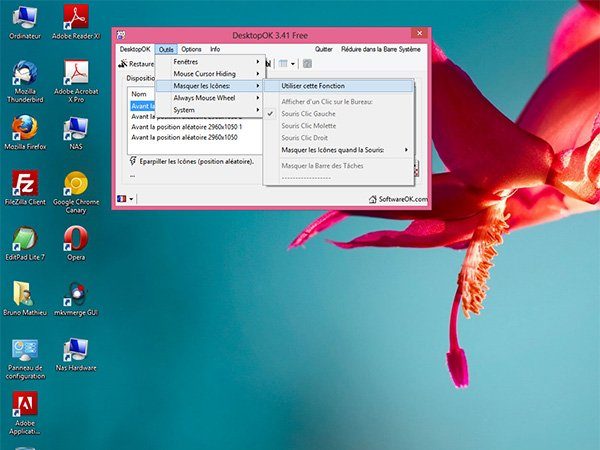Click Quitter in the menu bar
This screenshot has height=450, width=600.
(x=324, y=49)
